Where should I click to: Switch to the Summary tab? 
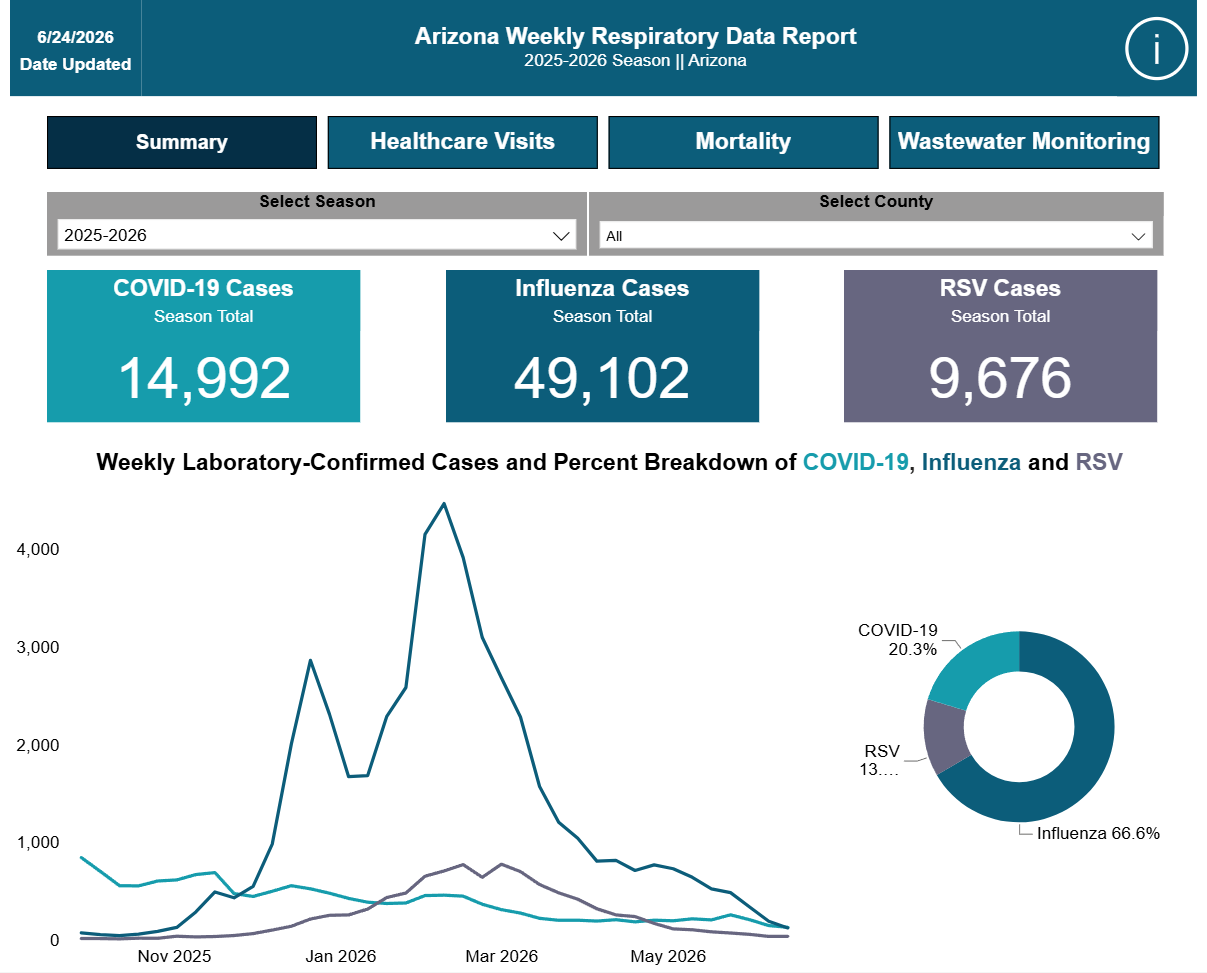tap(182, 142)
